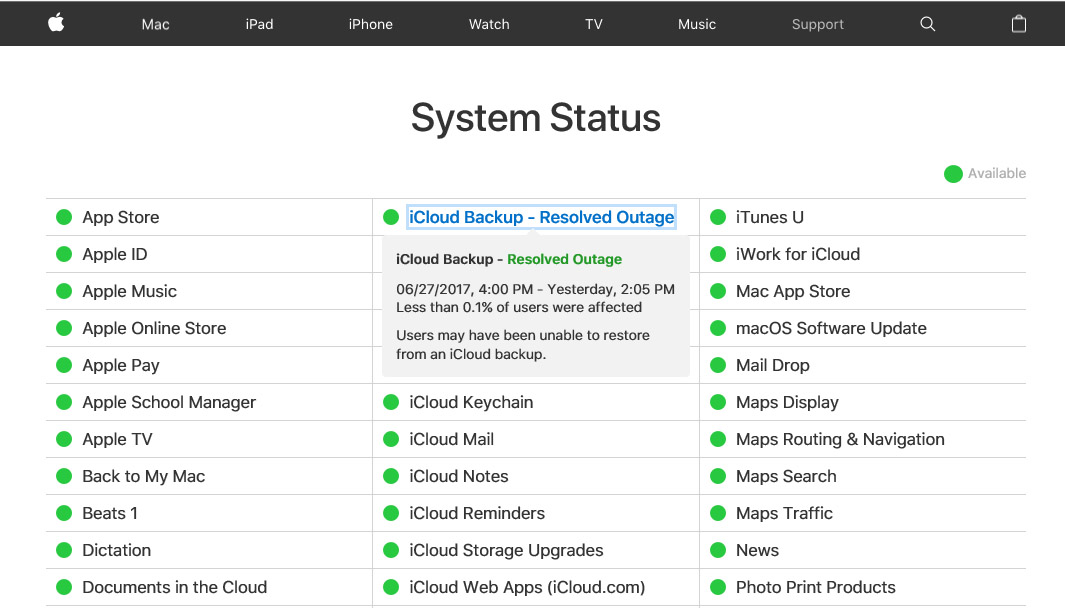This screenshot has width=1065, height=608.
Task: Click the outage time range in the popup
Action: [535, 289]
